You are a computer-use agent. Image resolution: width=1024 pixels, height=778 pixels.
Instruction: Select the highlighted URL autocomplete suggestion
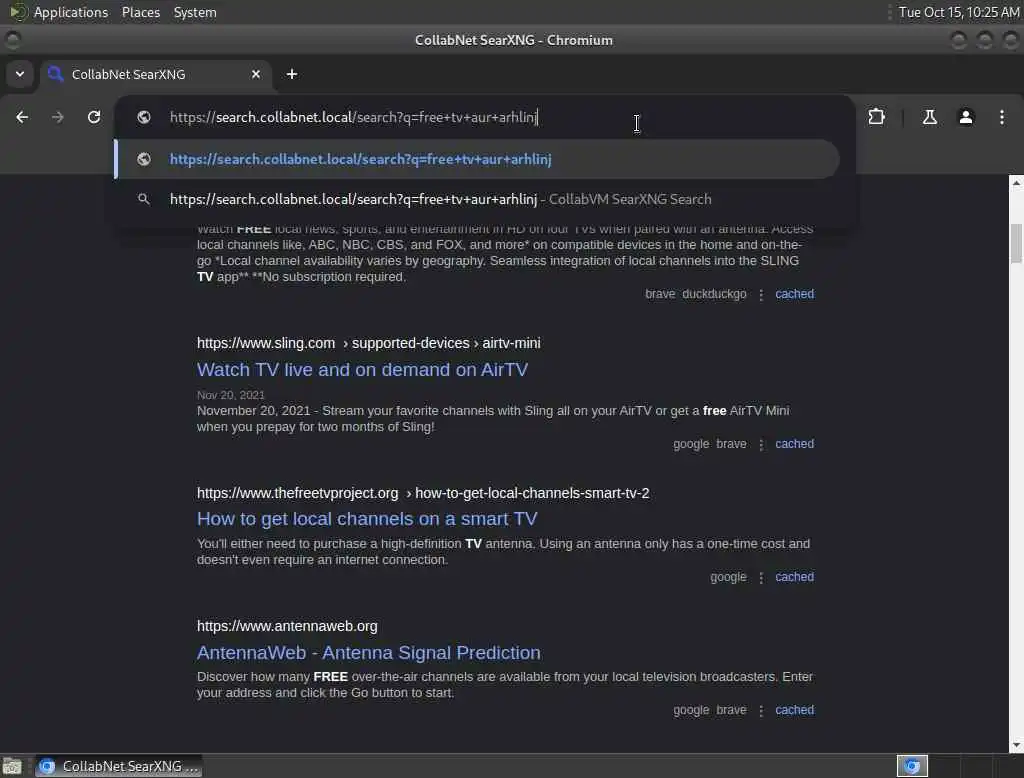click(x=477, y=159)
